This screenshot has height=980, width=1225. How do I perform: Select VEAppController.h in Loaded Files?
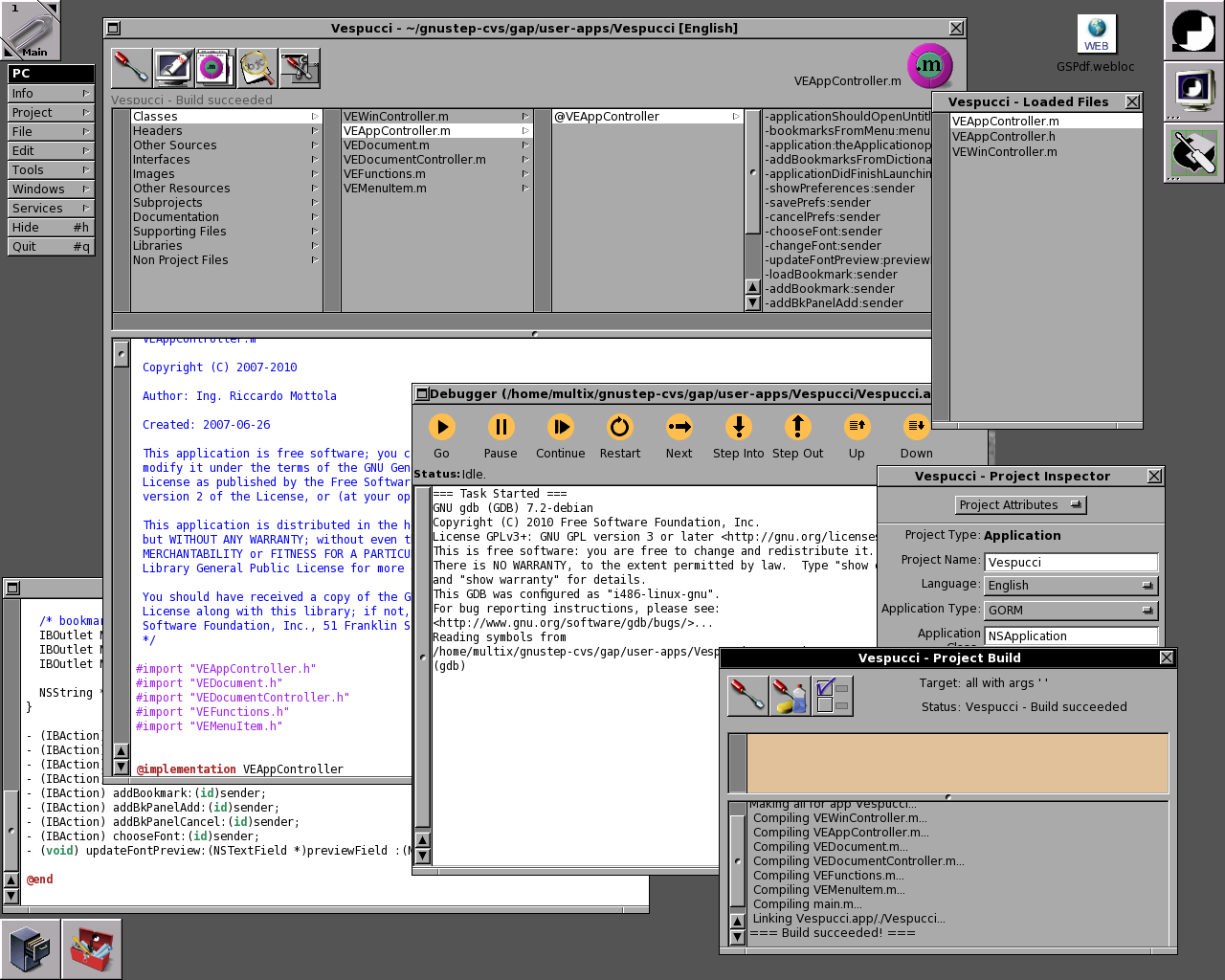(x=1003, y=137)
